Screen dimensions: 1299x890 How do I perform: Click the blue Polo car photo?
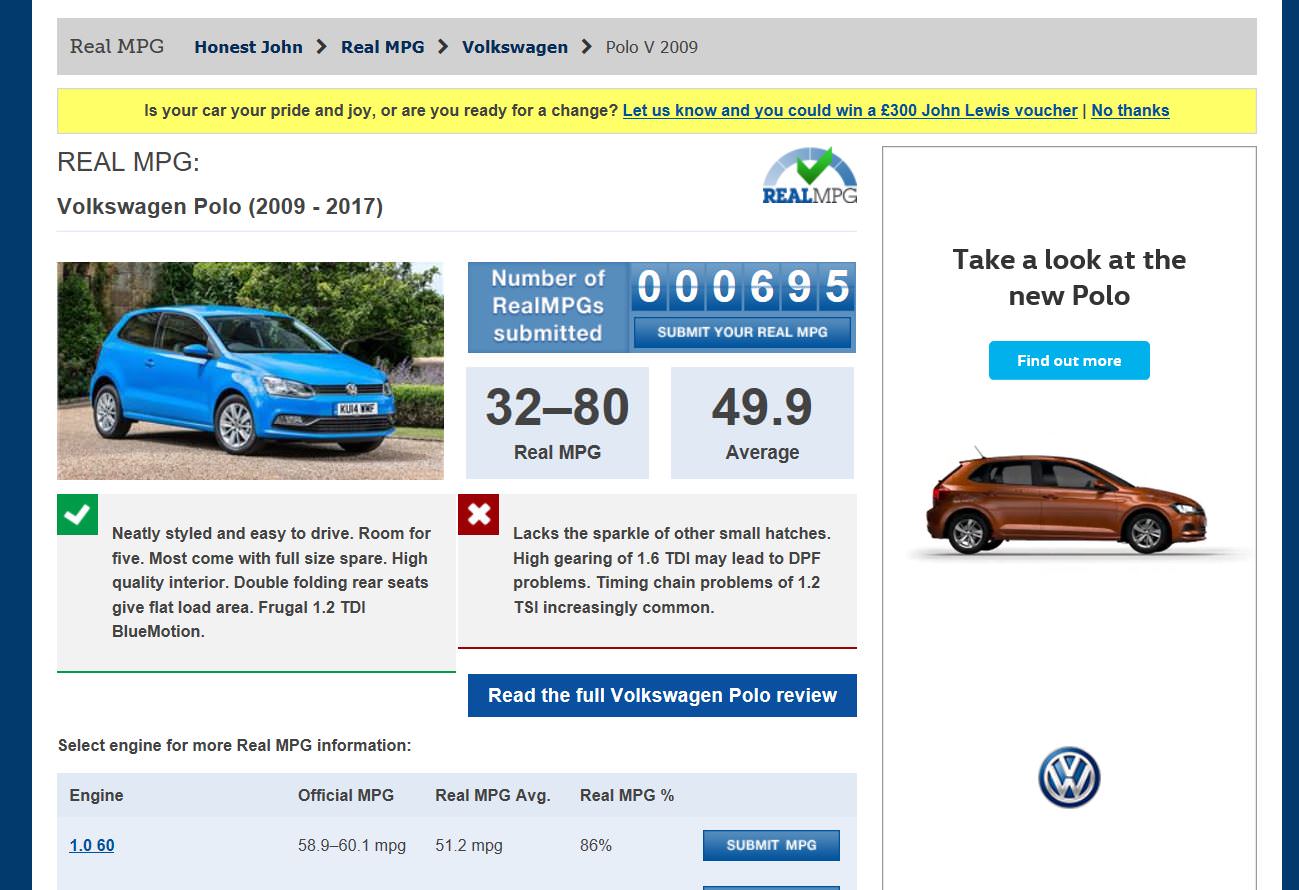point(250,371)
